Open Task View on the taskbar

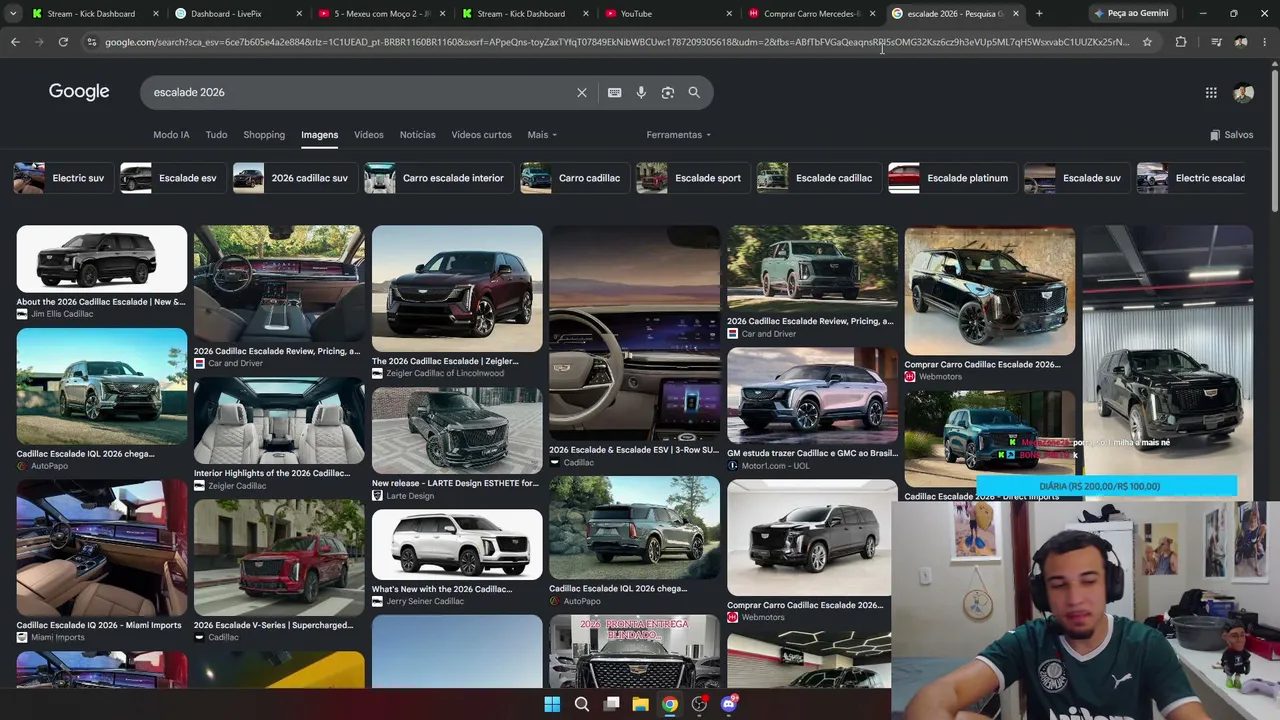611,704
